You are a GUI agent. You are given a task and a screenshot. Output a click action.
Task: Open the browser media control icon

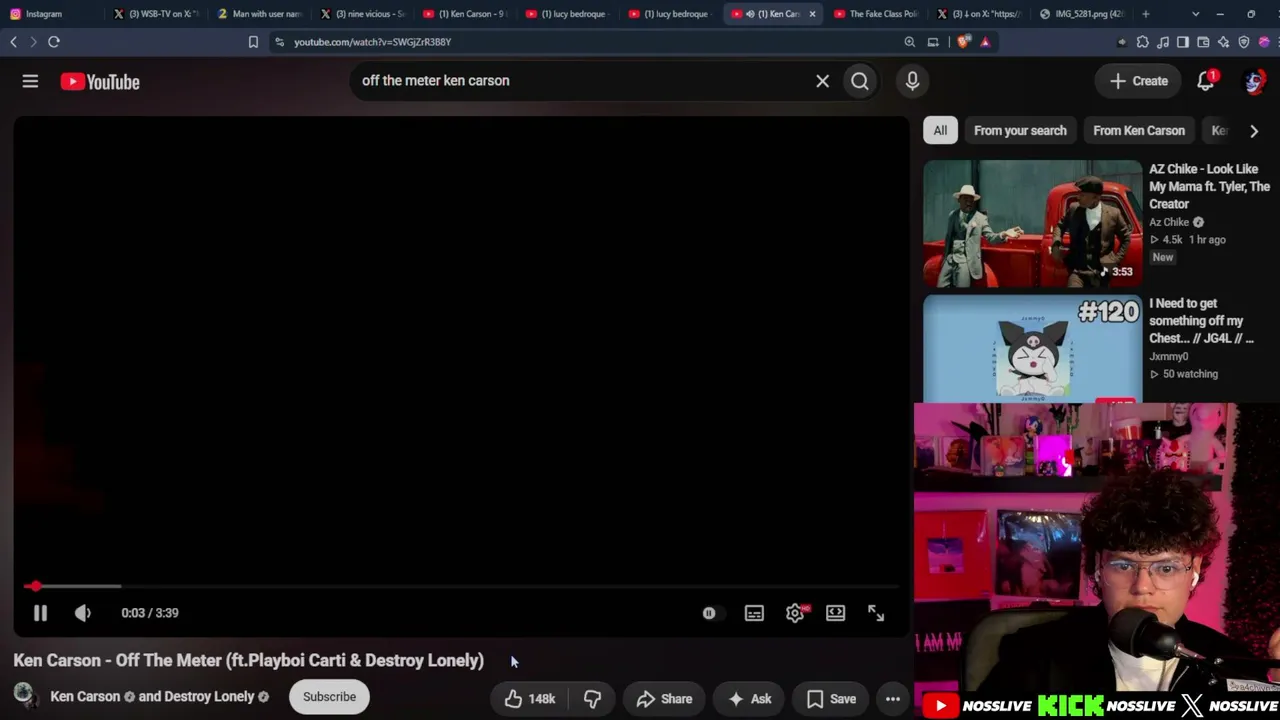[x=1163, y=42]
